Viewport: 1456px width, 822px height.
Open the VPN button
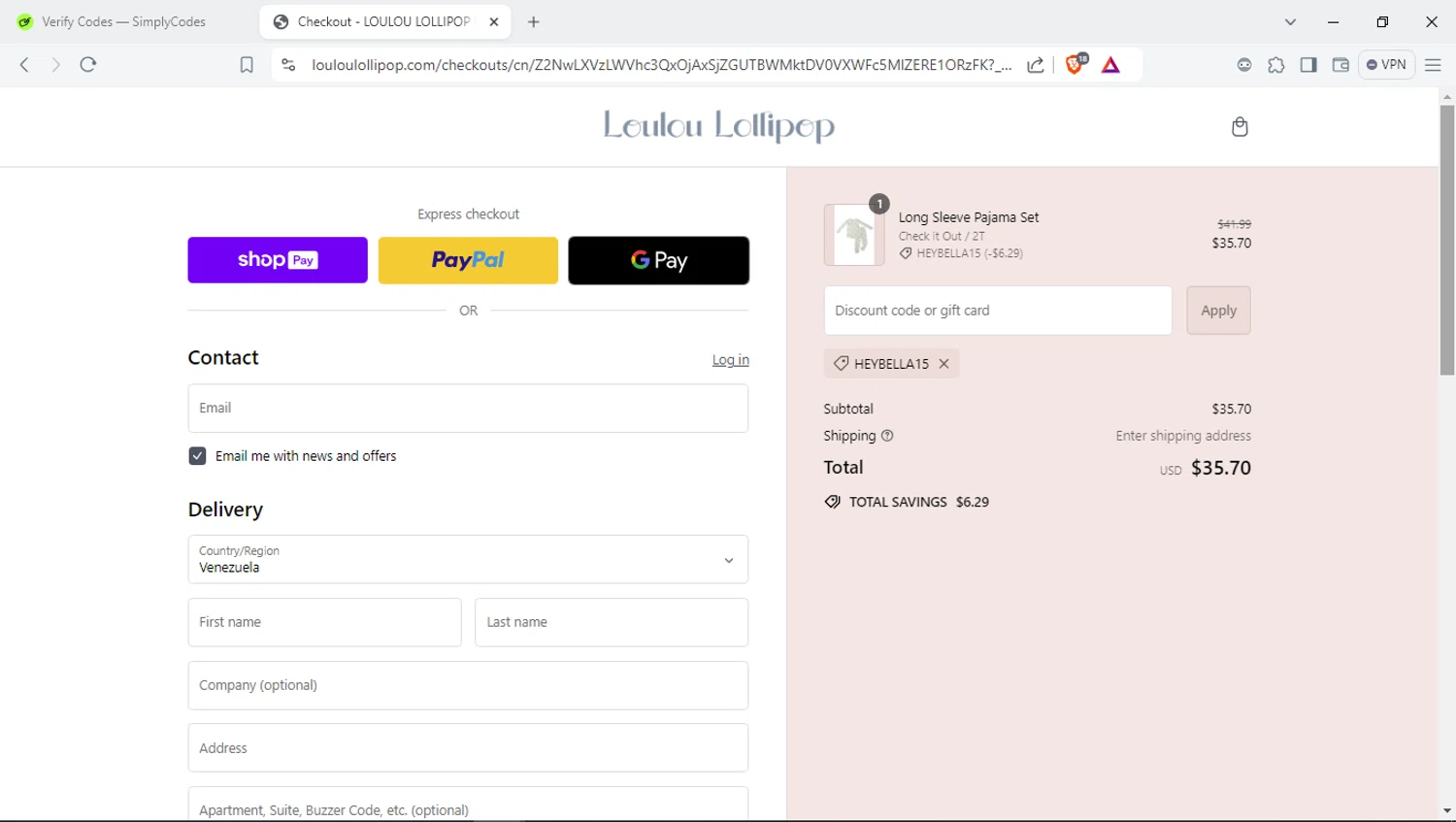click(1386, 65)
